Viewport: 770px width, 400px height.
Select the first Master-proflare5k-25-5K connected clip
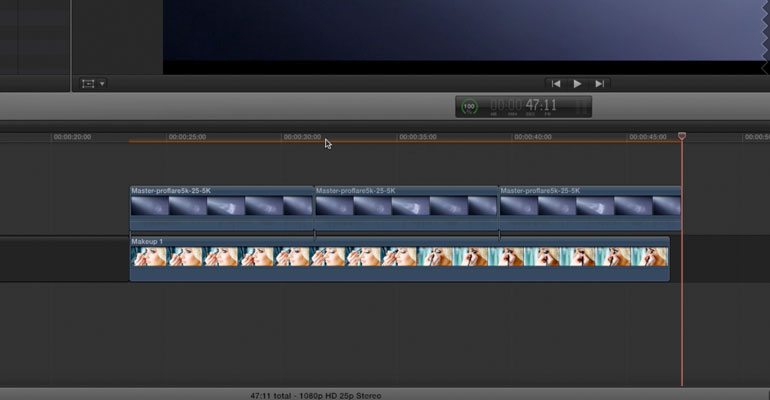pos(221,208)
